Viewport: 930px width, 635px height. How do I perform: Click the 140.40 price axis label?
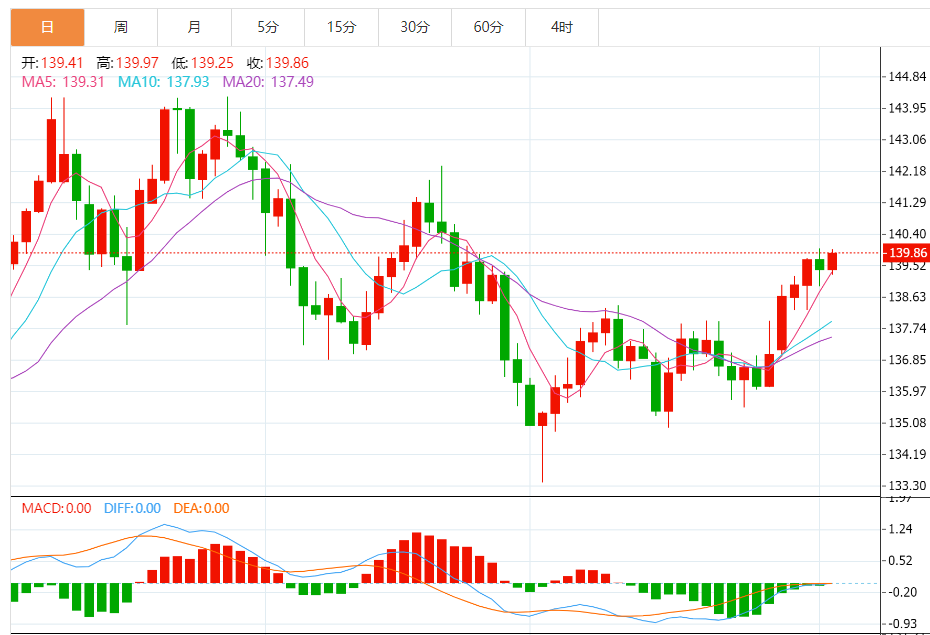click(907, 234)
